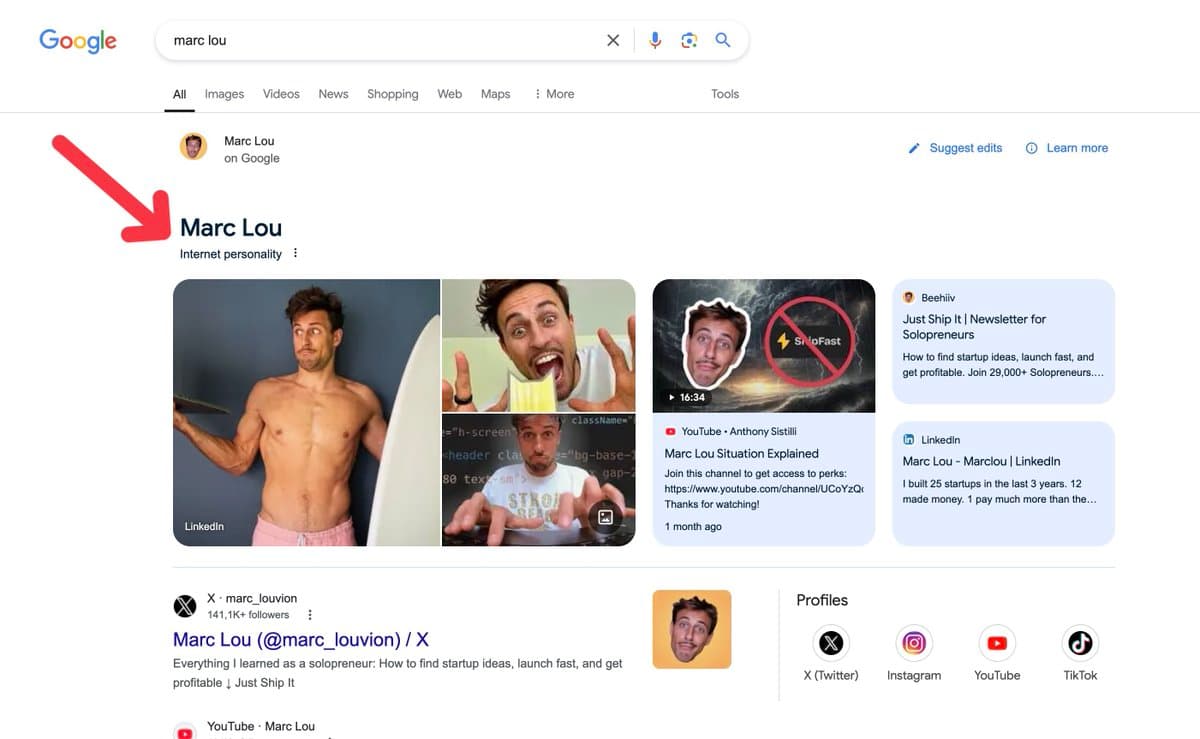Open the TikTok profile icon
The image size is (1200, 739).
[x=1080, y=643]
